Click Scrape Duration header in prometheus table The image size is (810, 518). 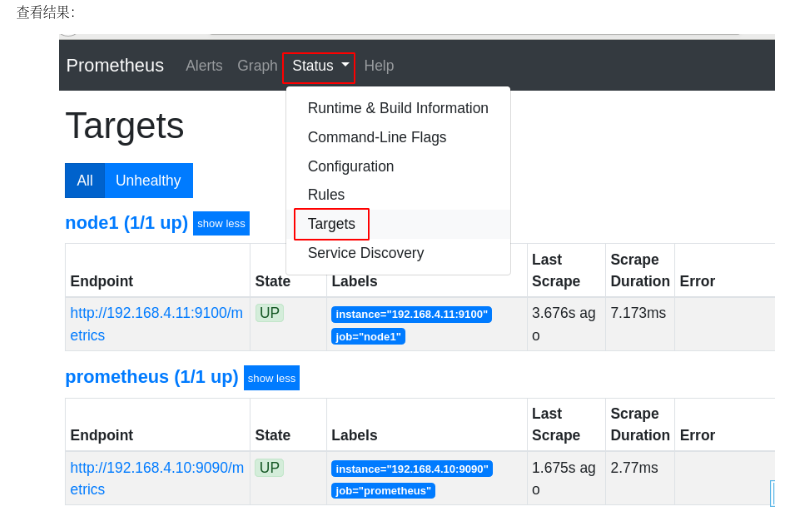pyautogui.click(x=640, y=425)
